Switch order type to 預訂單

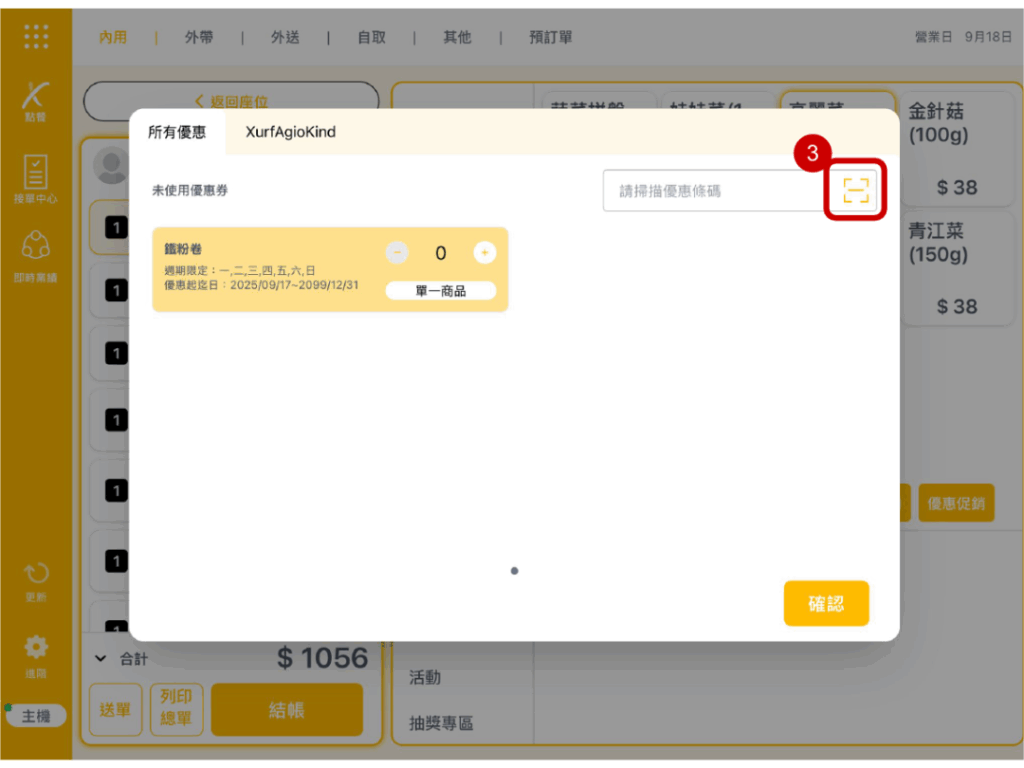coord(550,37)
